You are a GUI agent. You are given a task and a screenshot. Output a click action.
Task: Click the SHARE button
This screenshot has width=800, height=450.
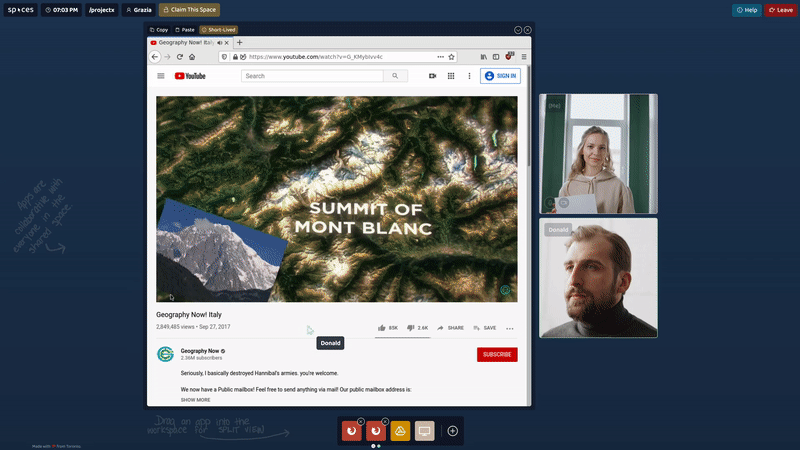(451, 328)
